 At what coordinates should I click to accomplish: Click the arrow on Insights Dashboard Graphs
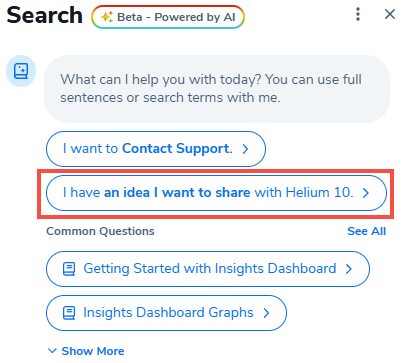266,313
